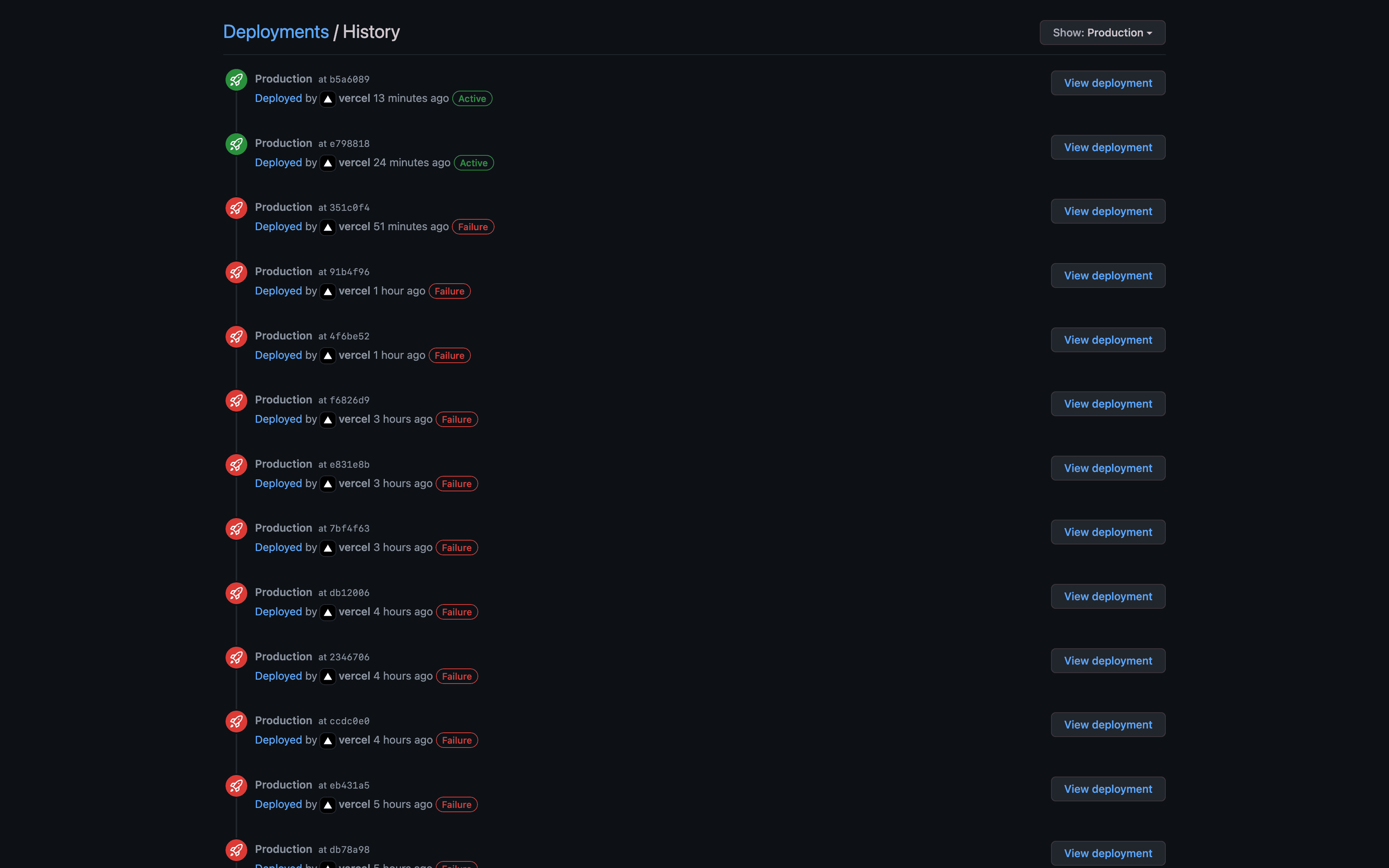Click Active status badge on b5a6089 deployment
The image size is (1389, 868).
pos(472,99)
